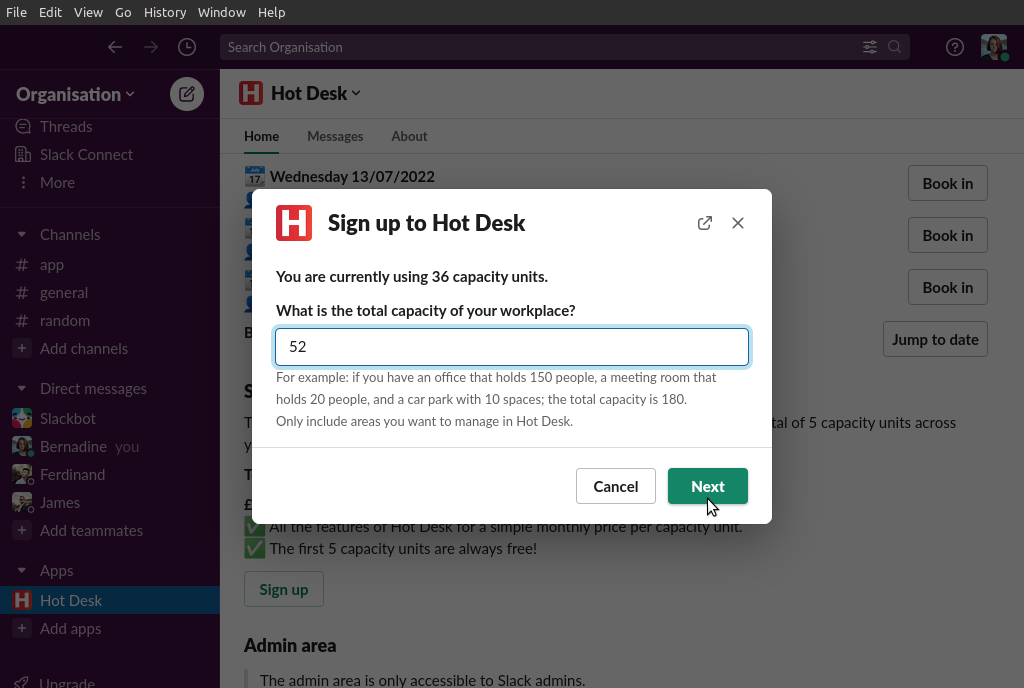This screenshot has width=1024, height=688.
Task: Click the forward navigation arrow
Action: [x=151, y=47]
